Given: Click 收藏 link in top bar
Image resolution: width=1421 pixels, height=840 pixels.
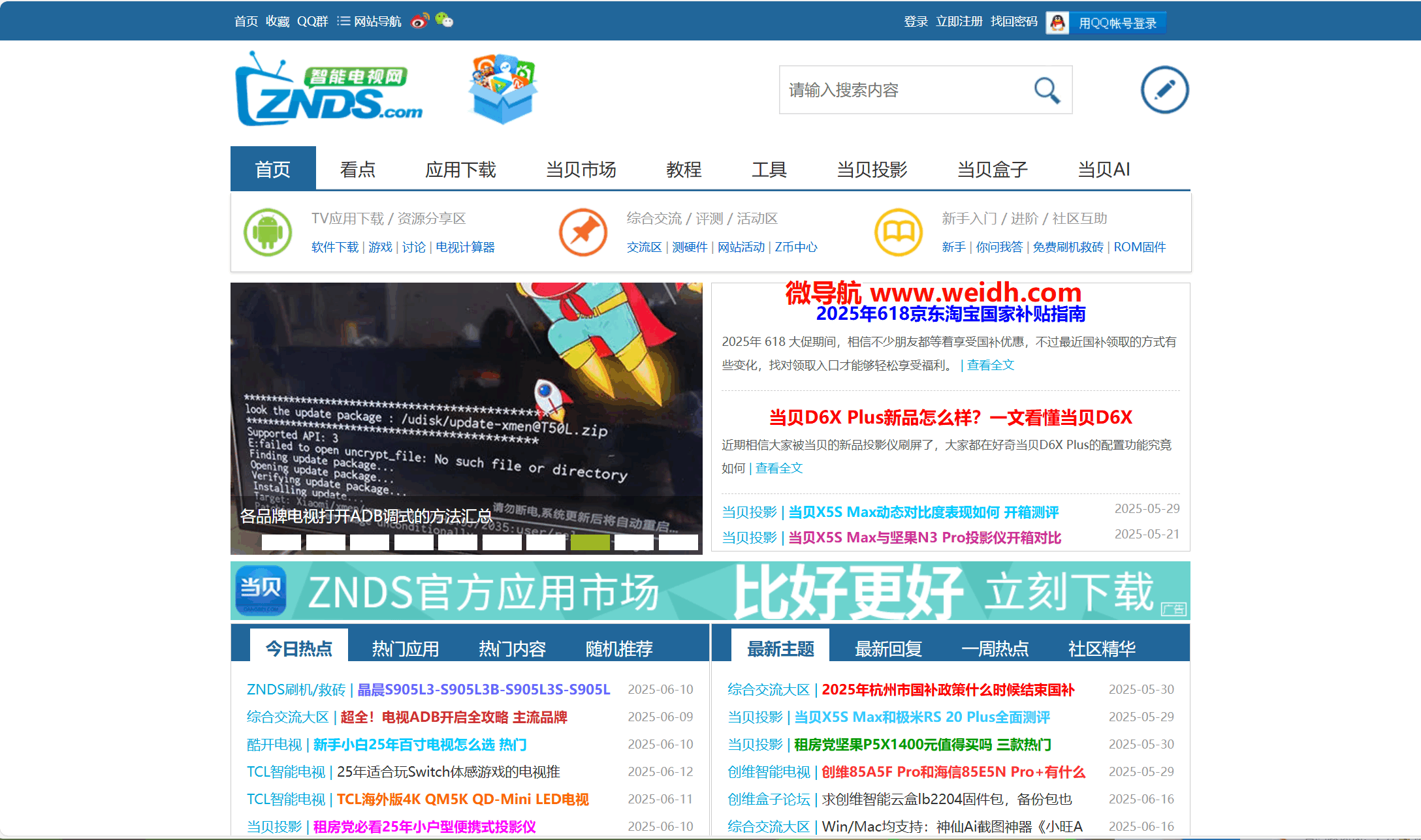Looking at the screenshot, I should point(278,22).
